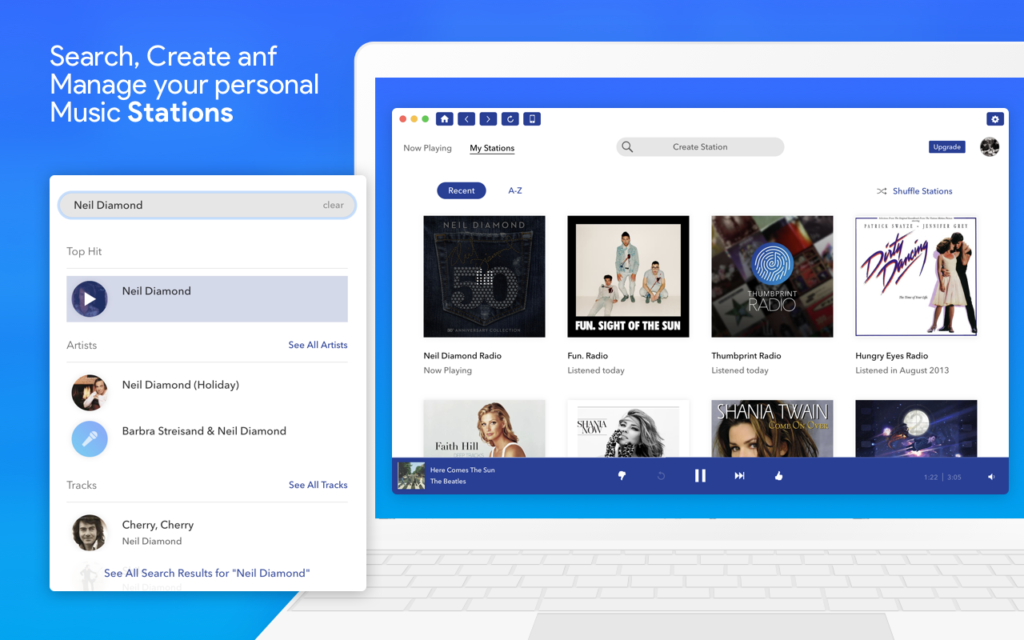Open the user profile avatar

pos(989,147)
